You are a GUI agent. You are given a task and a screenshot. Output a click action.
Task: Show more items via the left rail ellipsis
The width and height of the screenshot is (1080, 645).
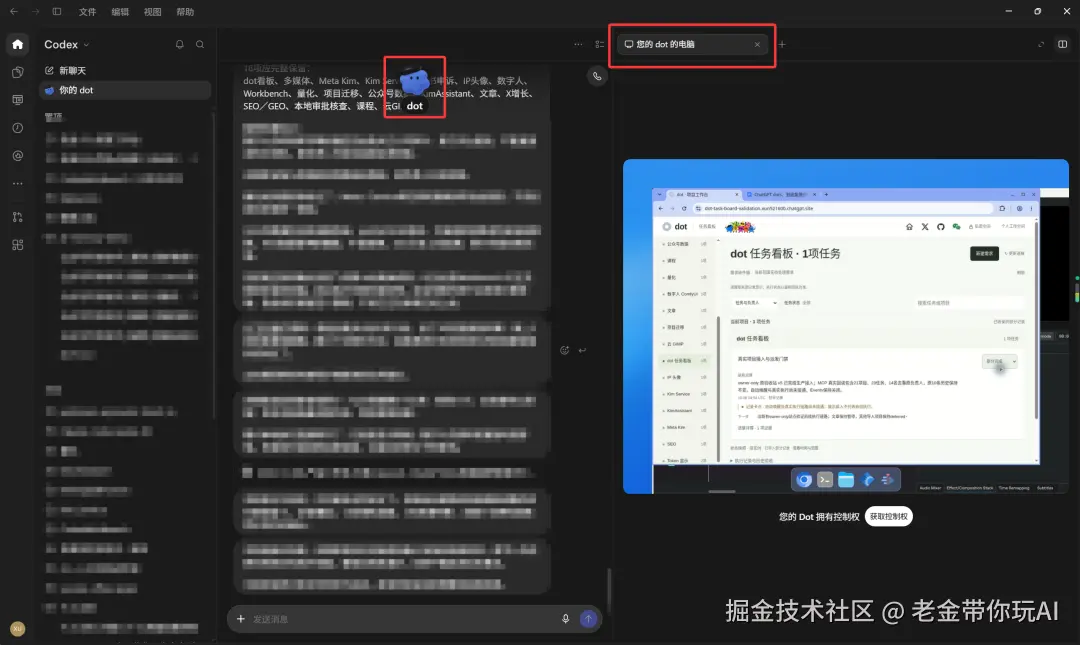point(17,183)
